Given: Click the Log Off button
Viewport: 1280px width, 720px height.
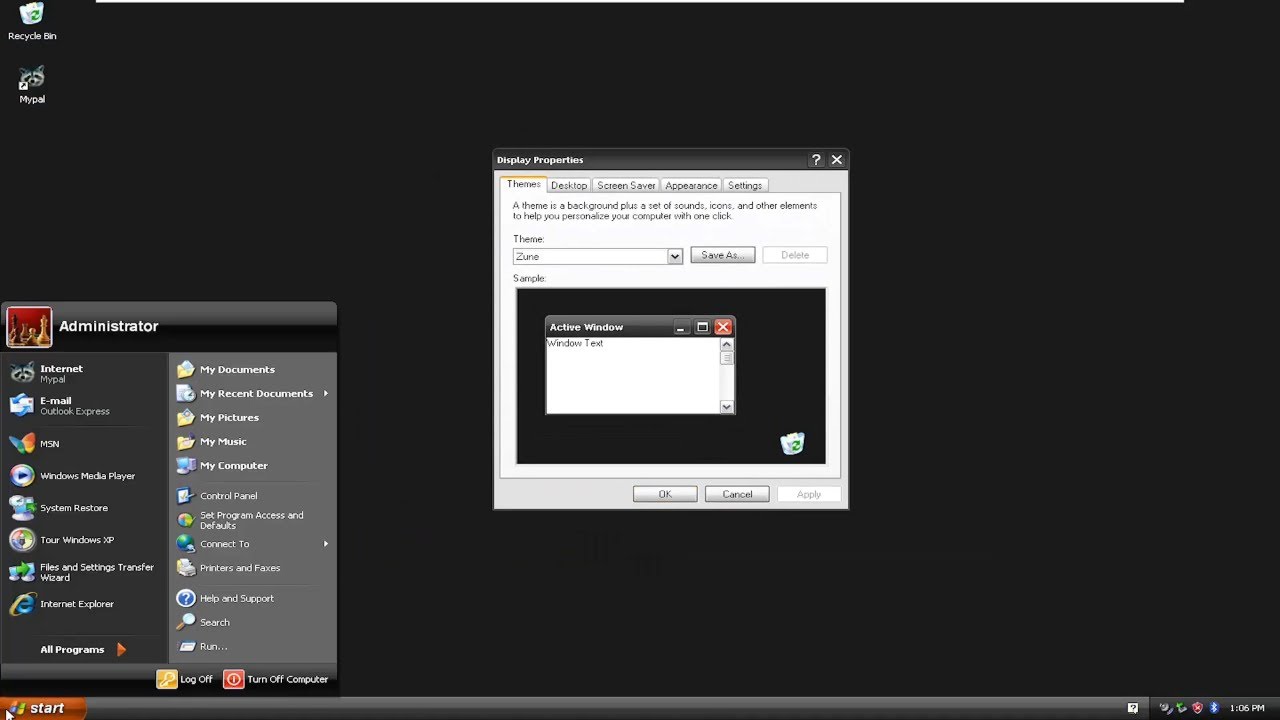Looking at the screenshot, I should [x=185, y=679].
